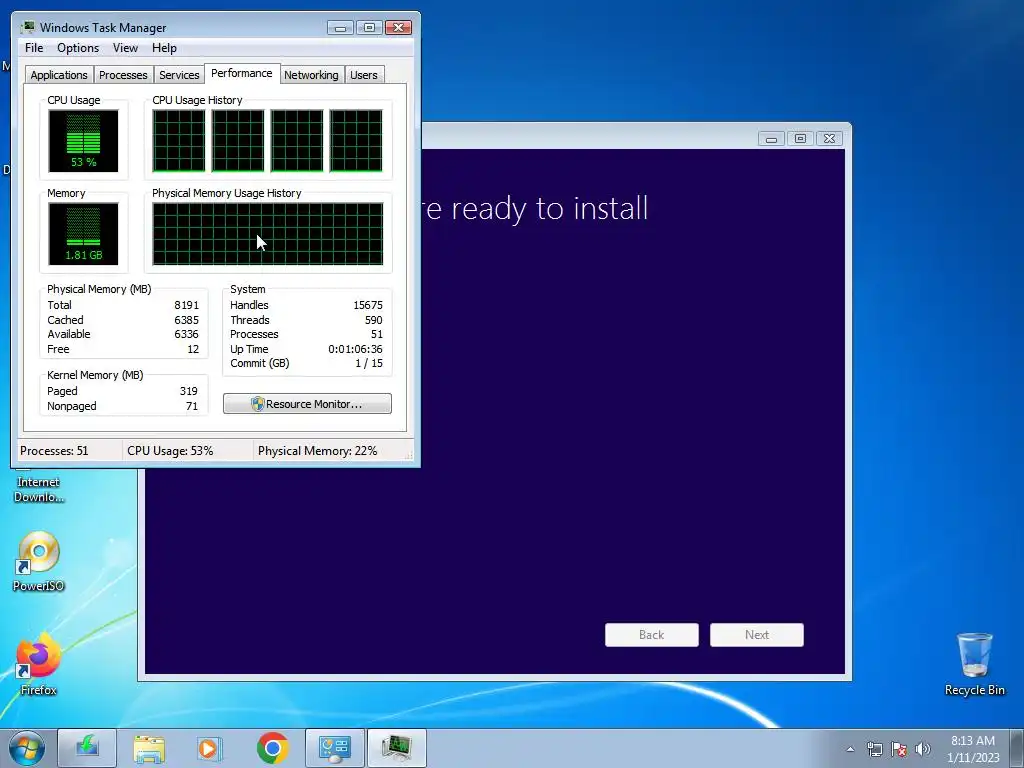Click status bar Physical Memory: 22%

(317, 451)
